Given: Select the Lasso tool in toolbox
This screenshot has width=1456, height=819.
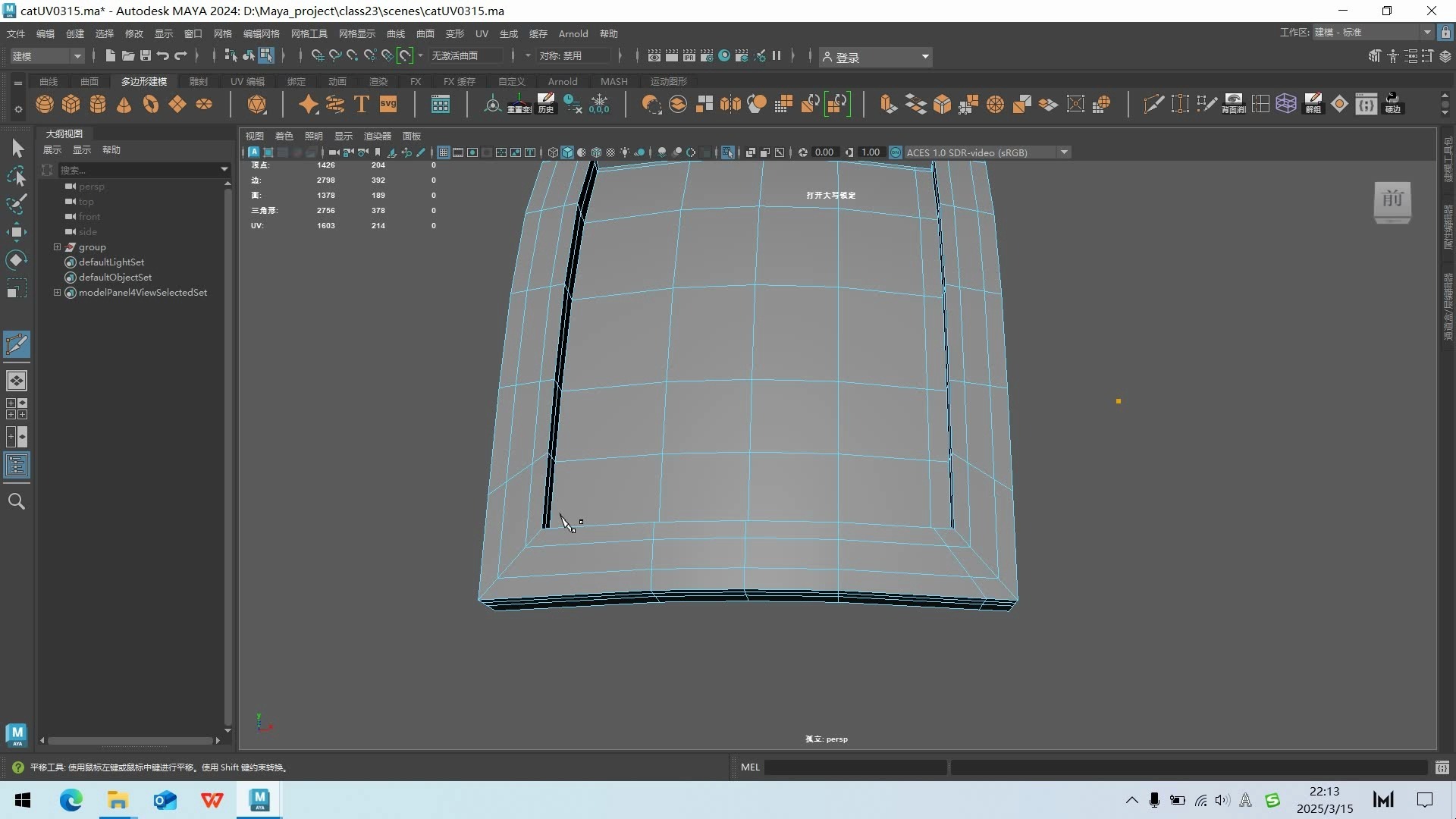Looking at the screenshot, I should (17, 176).
